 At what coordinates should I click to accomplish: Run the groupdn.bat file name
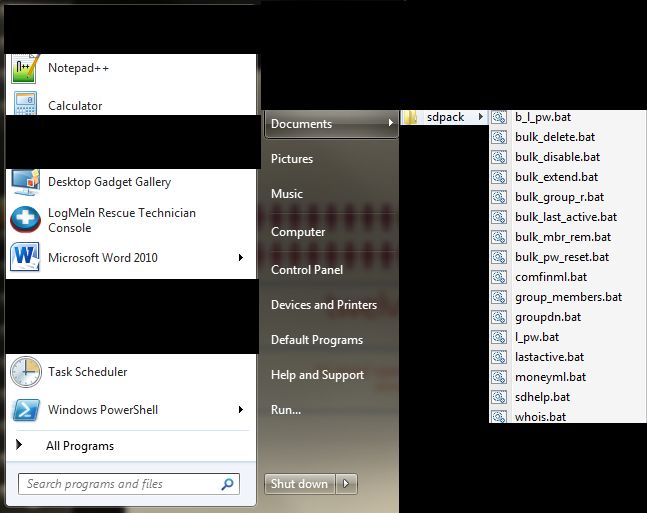(548, 317)
